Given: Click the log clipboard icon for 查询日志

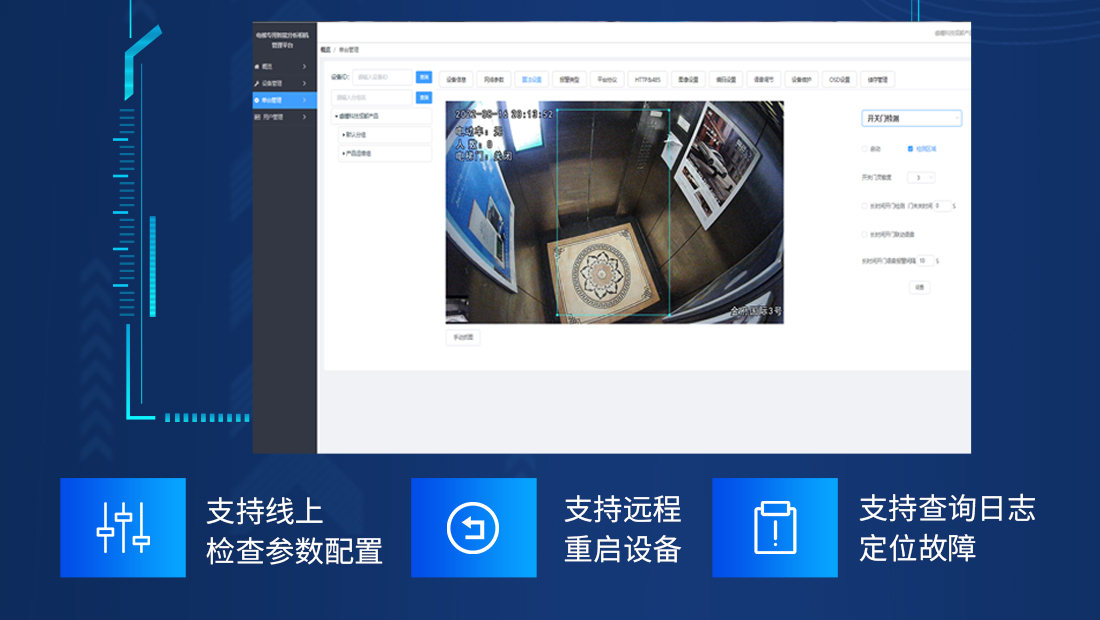Looking at the screenshot, I should pos(774,527).
